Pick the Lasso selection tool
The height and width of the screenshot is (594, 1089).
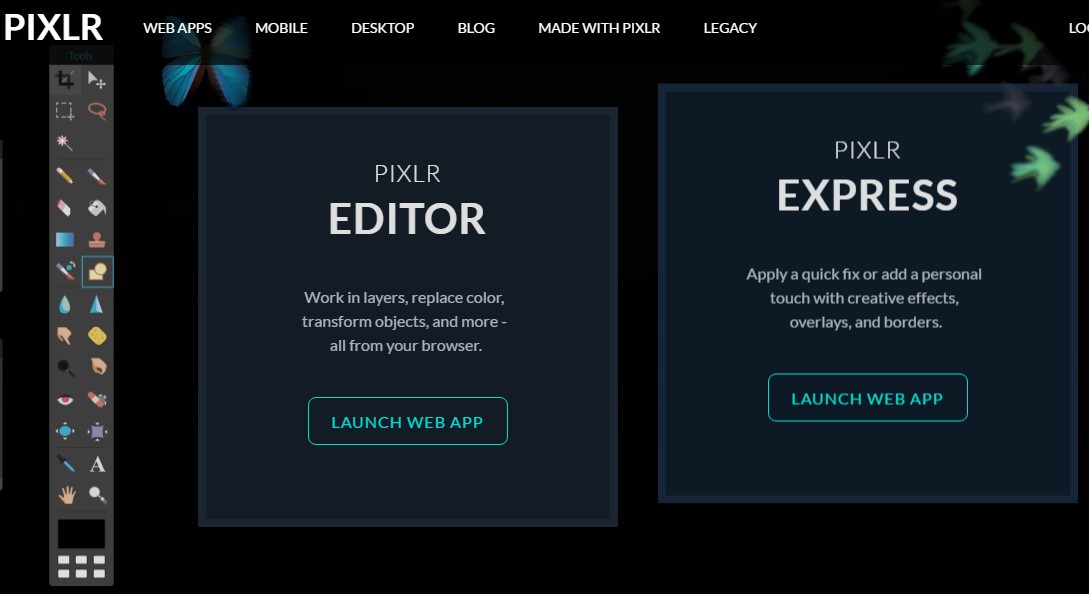click(97, 110)
